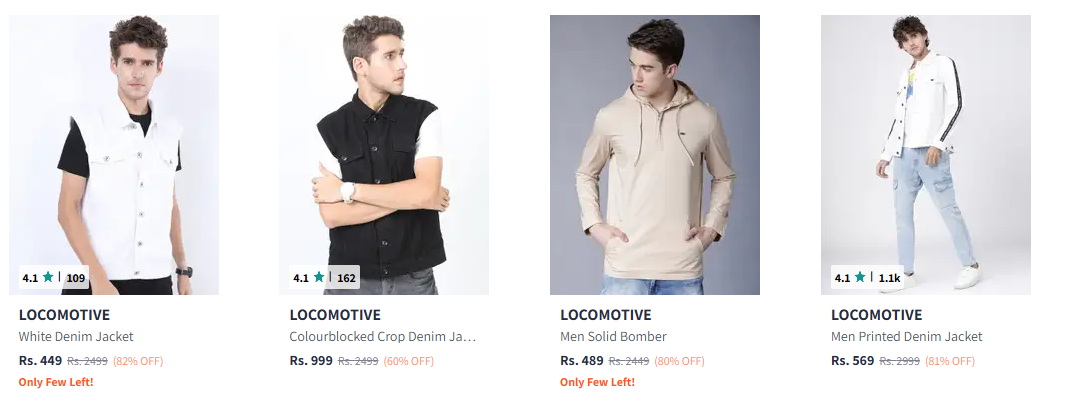Screen dimensions: 1071x405
Task: Click the Colourblocked Crop Denim Jacket title
Action: pos(382,337)
